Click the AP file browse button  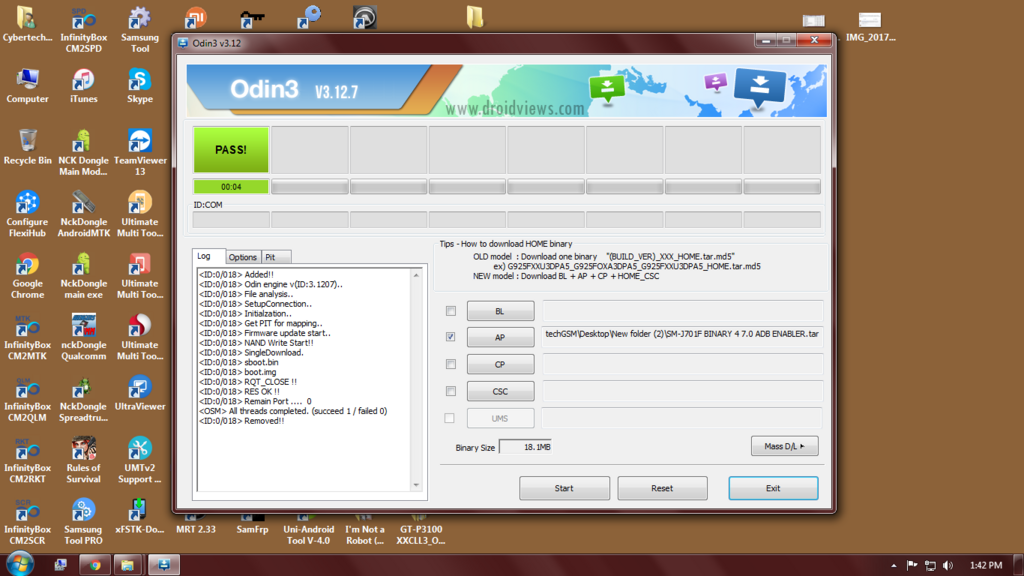coord(500,337)
